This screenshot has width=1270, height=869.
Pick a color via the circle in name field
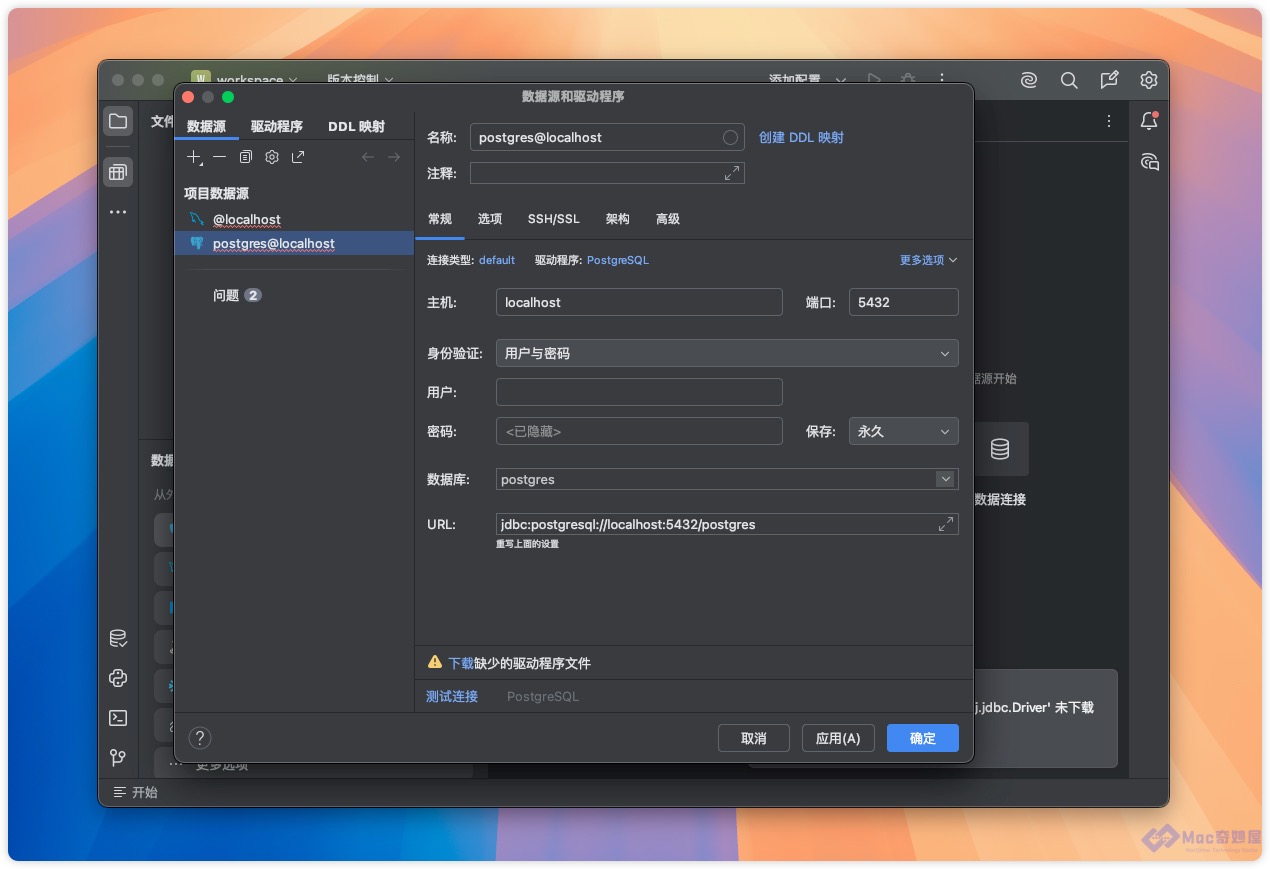(731, 138)
